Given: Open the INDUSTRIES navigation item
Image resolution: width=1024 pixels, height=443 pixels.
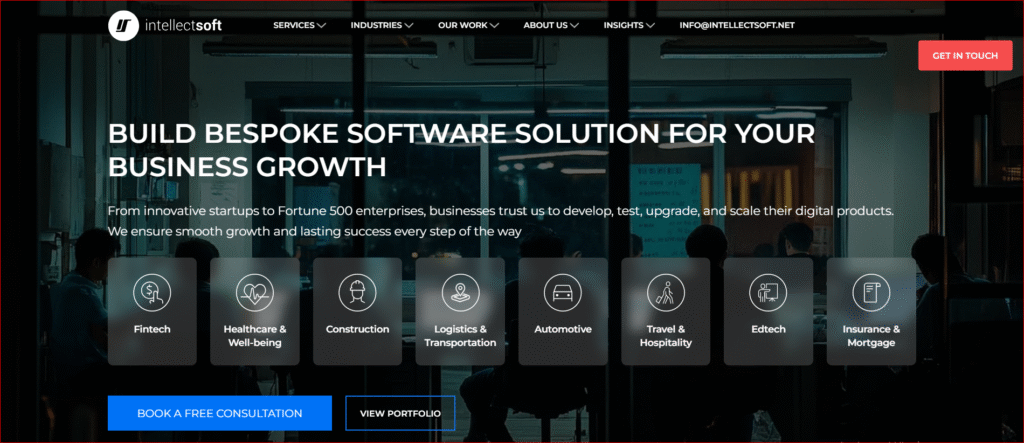Looking at the screenshot, I should (376, 25).
